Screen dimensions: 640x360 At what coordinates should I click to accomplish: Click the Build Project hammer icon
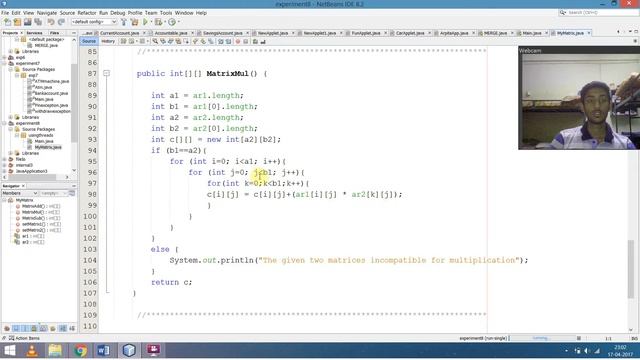coord(124,22)
